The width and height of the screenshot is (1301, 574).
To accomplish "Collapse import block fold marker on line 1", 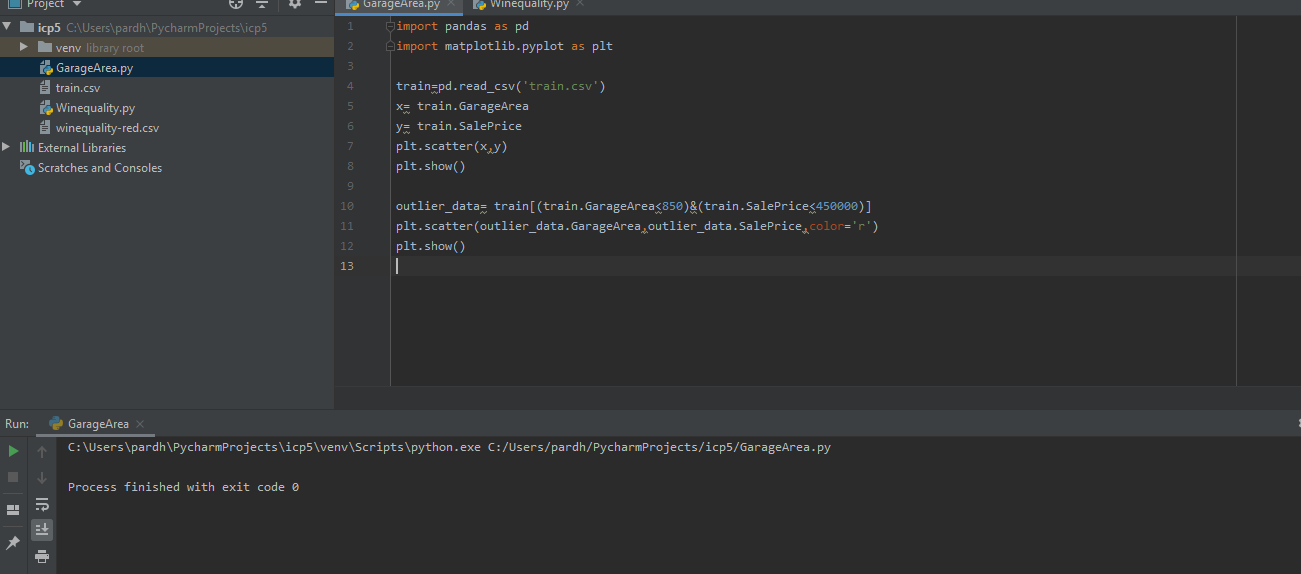I will pos(391,26).
